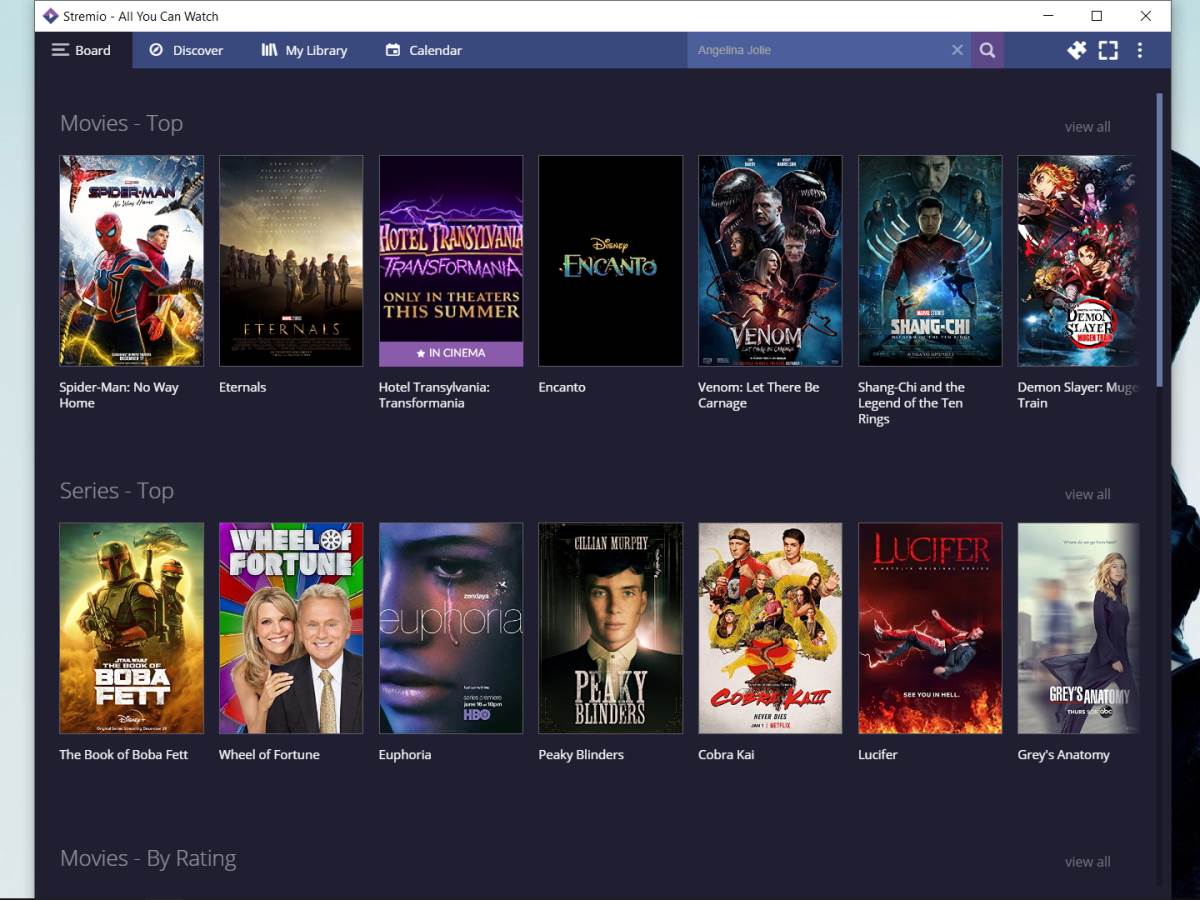Switch to the Discover tab
Viewport: 1200px width, 900px height.
(x=196, y=49)
